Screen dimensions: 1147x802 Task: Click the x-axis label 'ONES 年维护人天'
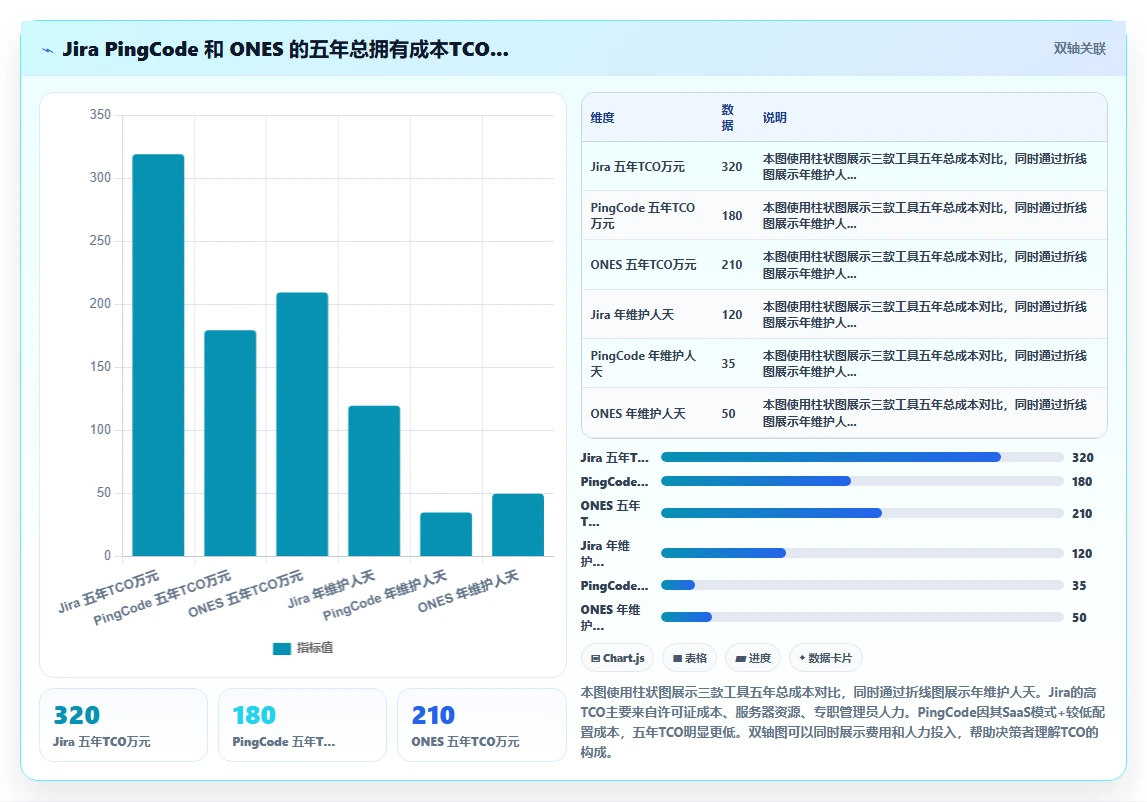coord(468,591)
